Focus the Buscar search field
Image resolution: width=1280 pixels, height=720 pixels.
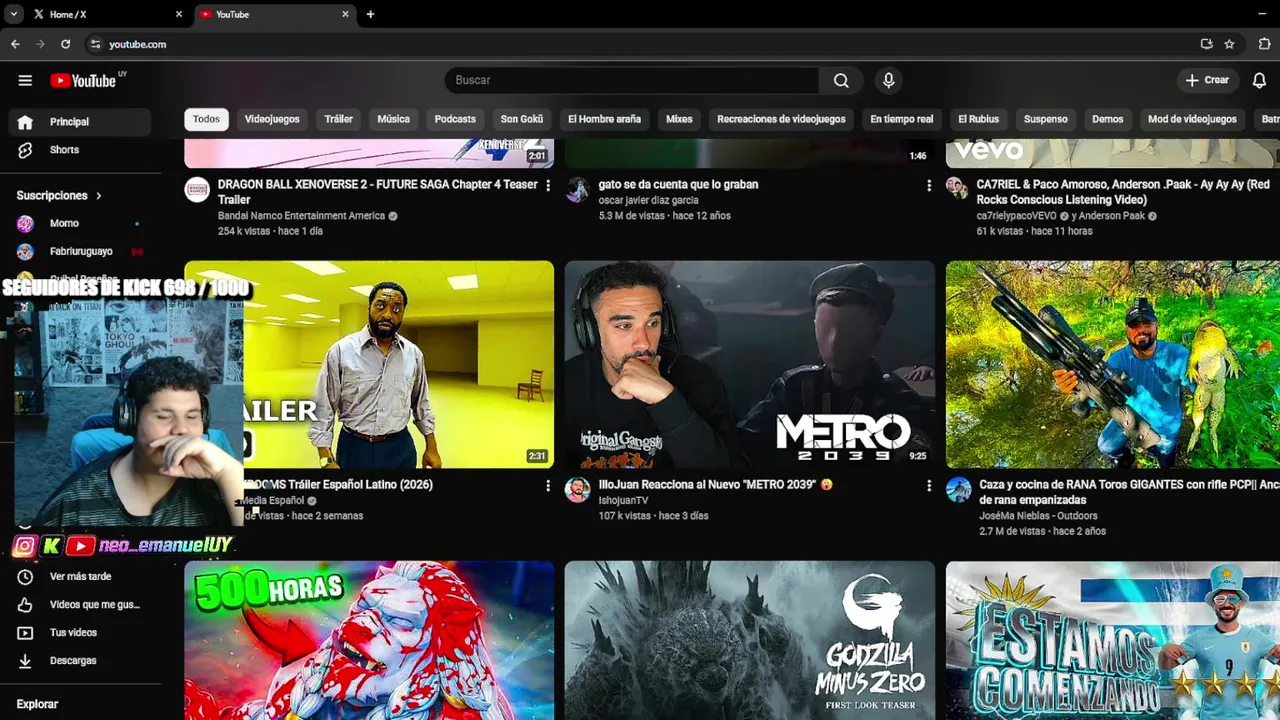point(632,80)
